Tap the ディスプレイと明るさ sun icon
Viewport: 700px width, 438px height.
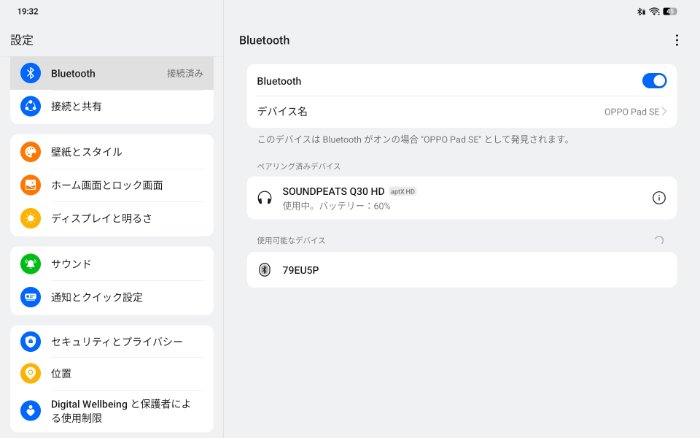click(30, 218)
